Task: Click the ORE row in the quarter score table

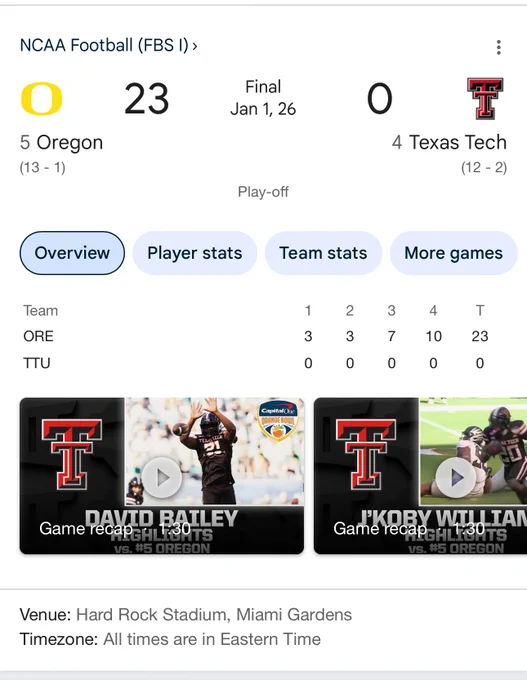Action: [x=256, y=336]
